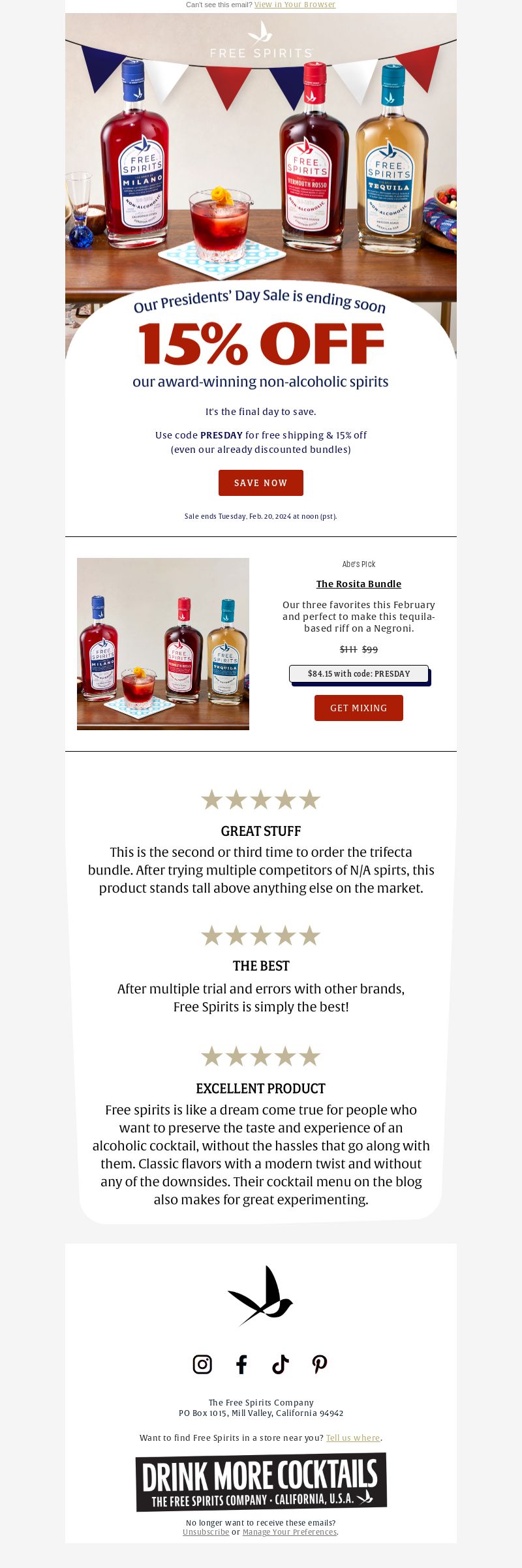
Task: Open The Rosita Bundle title link
Action: point(359,584)
